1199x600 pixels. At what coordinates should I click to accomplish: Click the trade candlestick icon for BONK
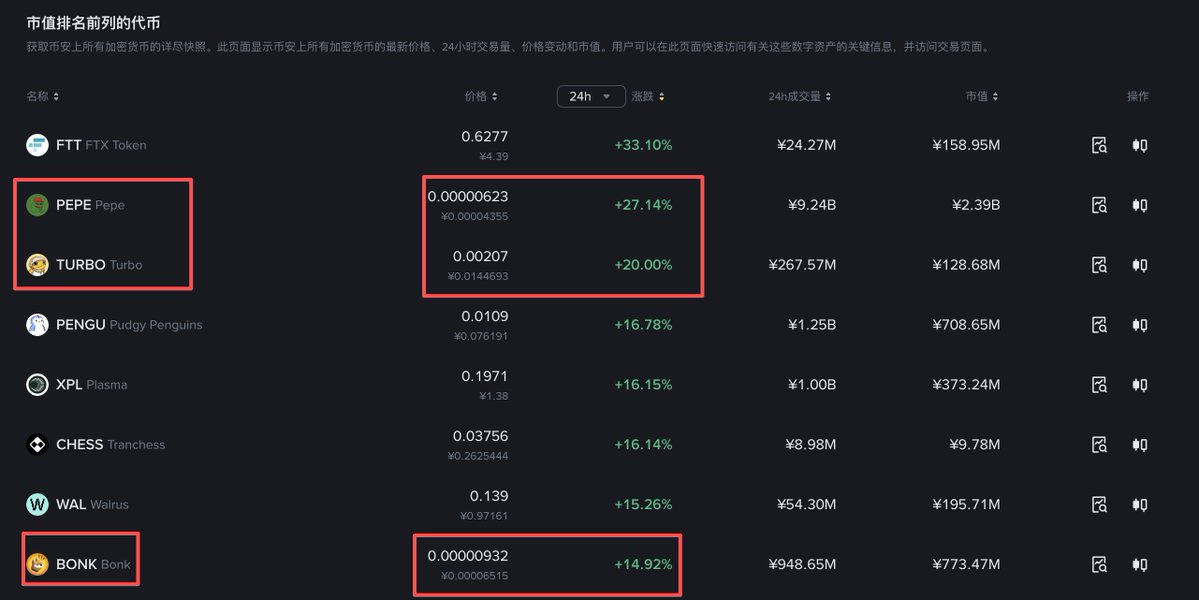point(1139,565)
